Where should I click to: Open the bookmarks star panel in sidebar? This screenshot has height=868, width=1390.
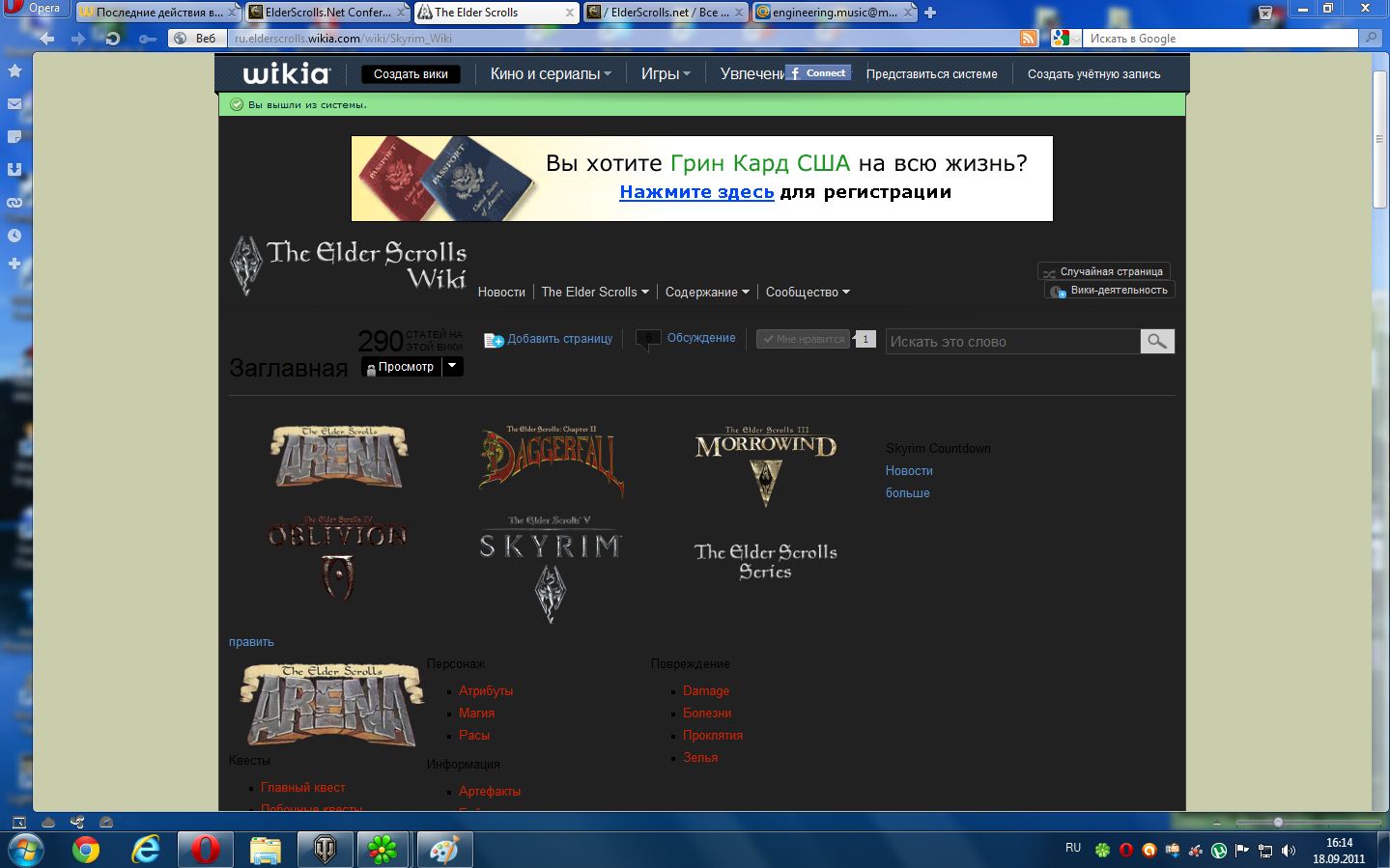(x=14, y=70)
